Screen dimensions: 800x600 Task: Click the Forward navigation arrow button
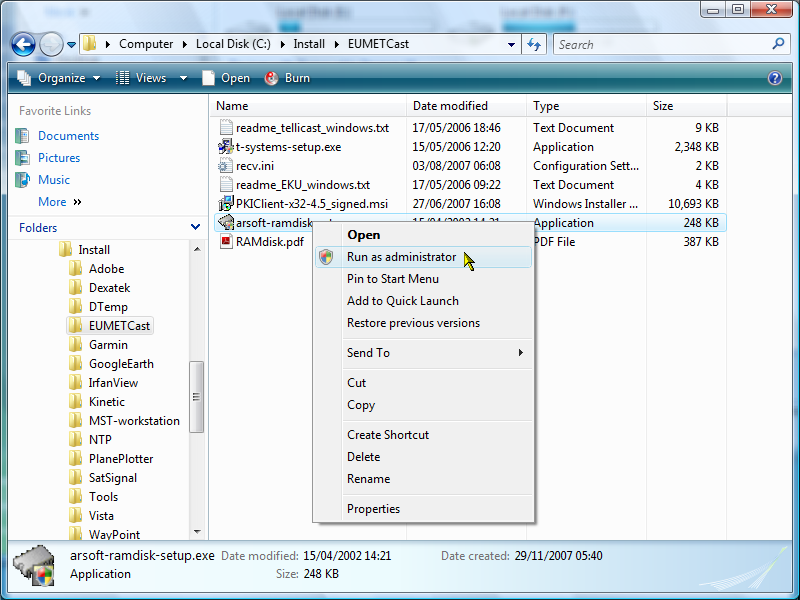point(51,44)
